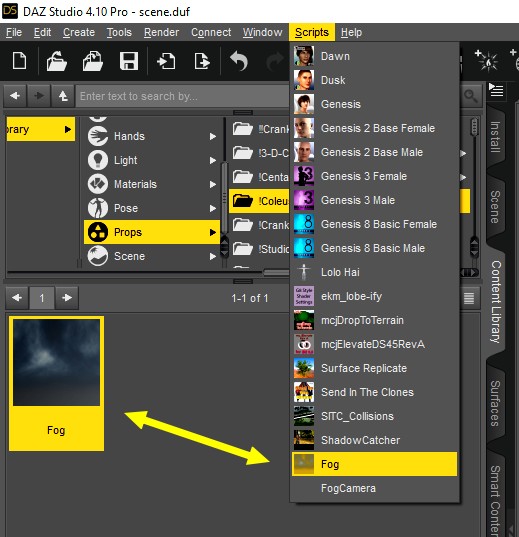Image resolution: width=519 pixels, height=537 pixels.
Task: Open the pane options menu icon
Action: pos(496,90)
